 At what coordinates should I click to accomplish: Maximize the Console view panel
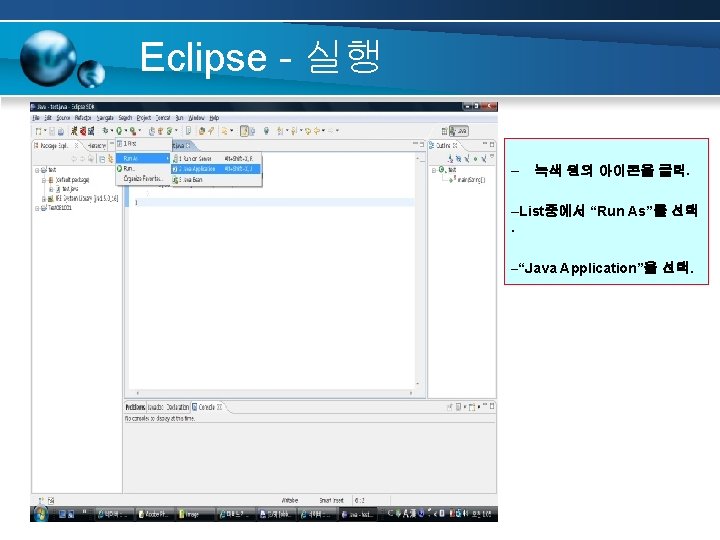(492, 406)
